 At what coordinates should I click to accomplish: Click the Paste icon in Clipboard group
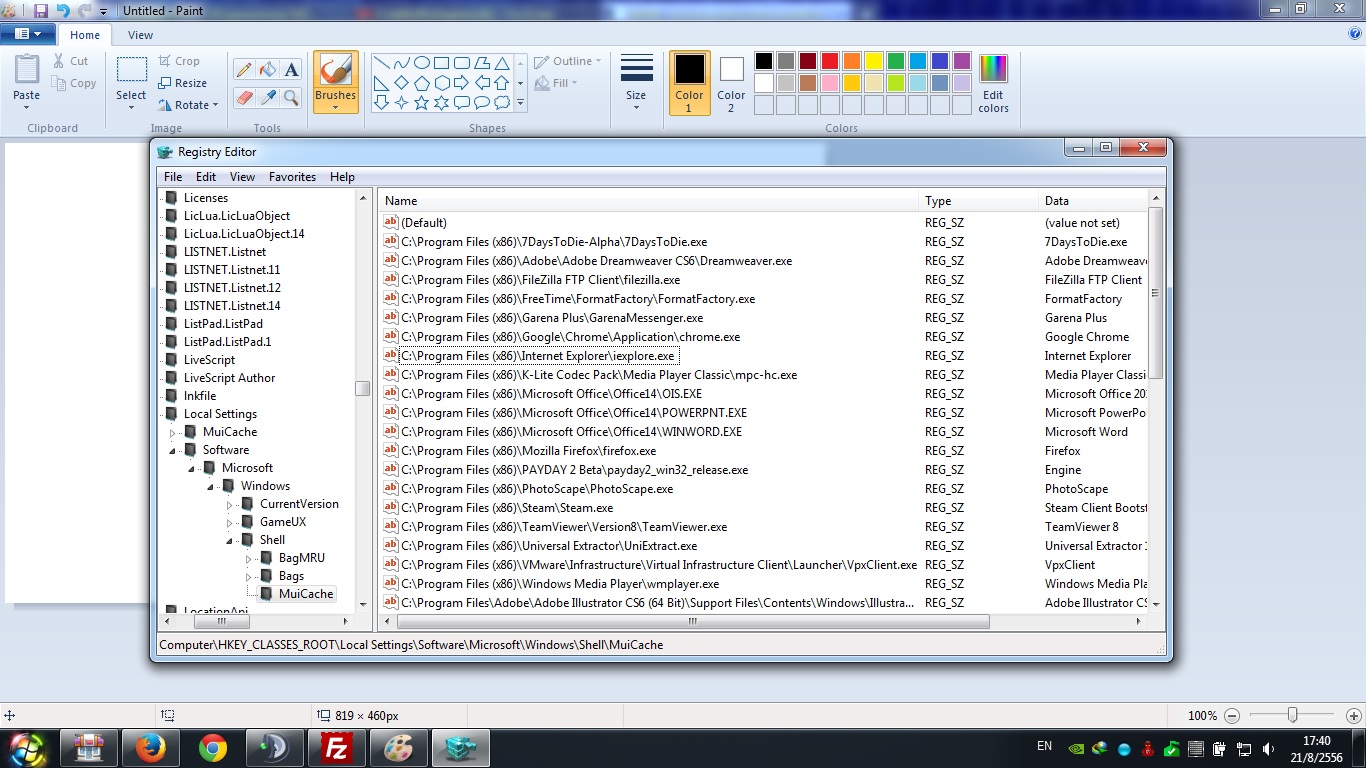pyautogui.click(x=27, y=70)
